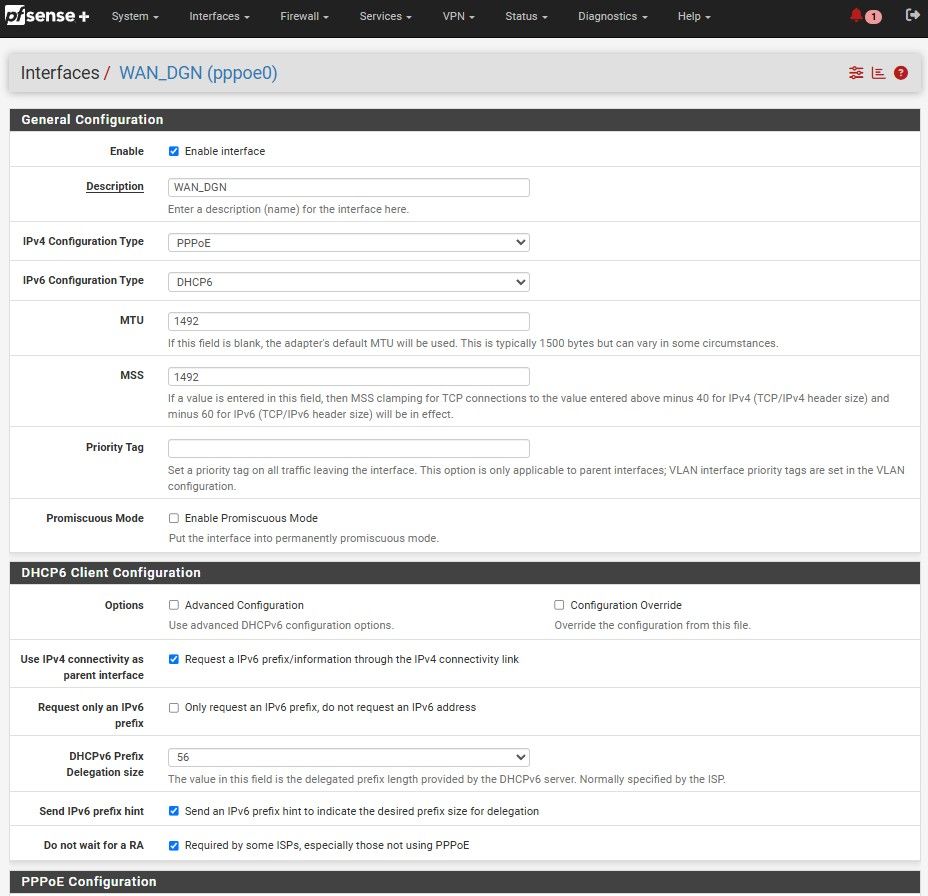This screenshot has height=896, width=928.
Task: Open DHCPv6 Prefix Delegation size dropdown
Action: [x=348, y=758]
